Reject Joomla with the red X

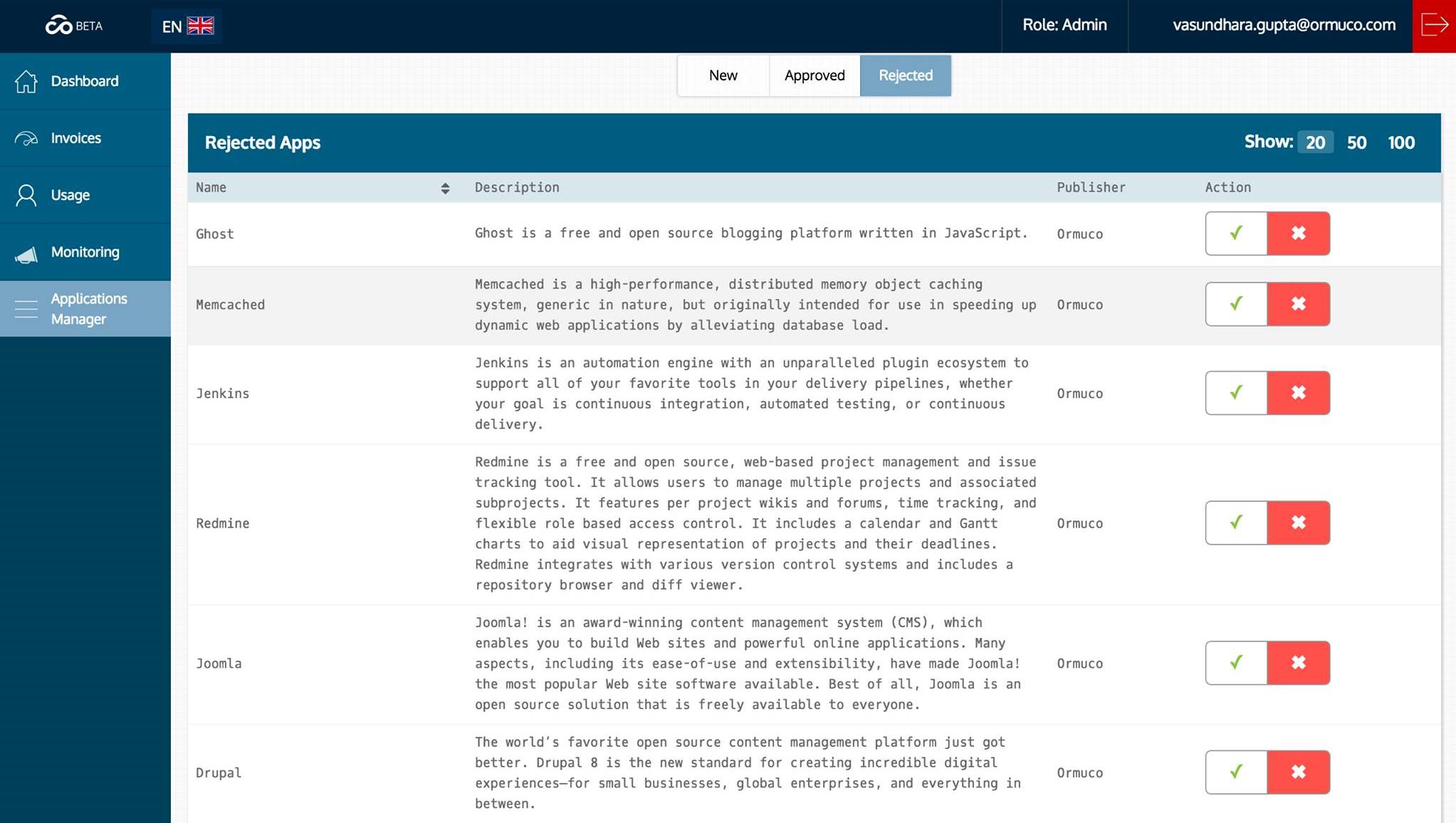pyautogui.click(x=1299, y=663)
